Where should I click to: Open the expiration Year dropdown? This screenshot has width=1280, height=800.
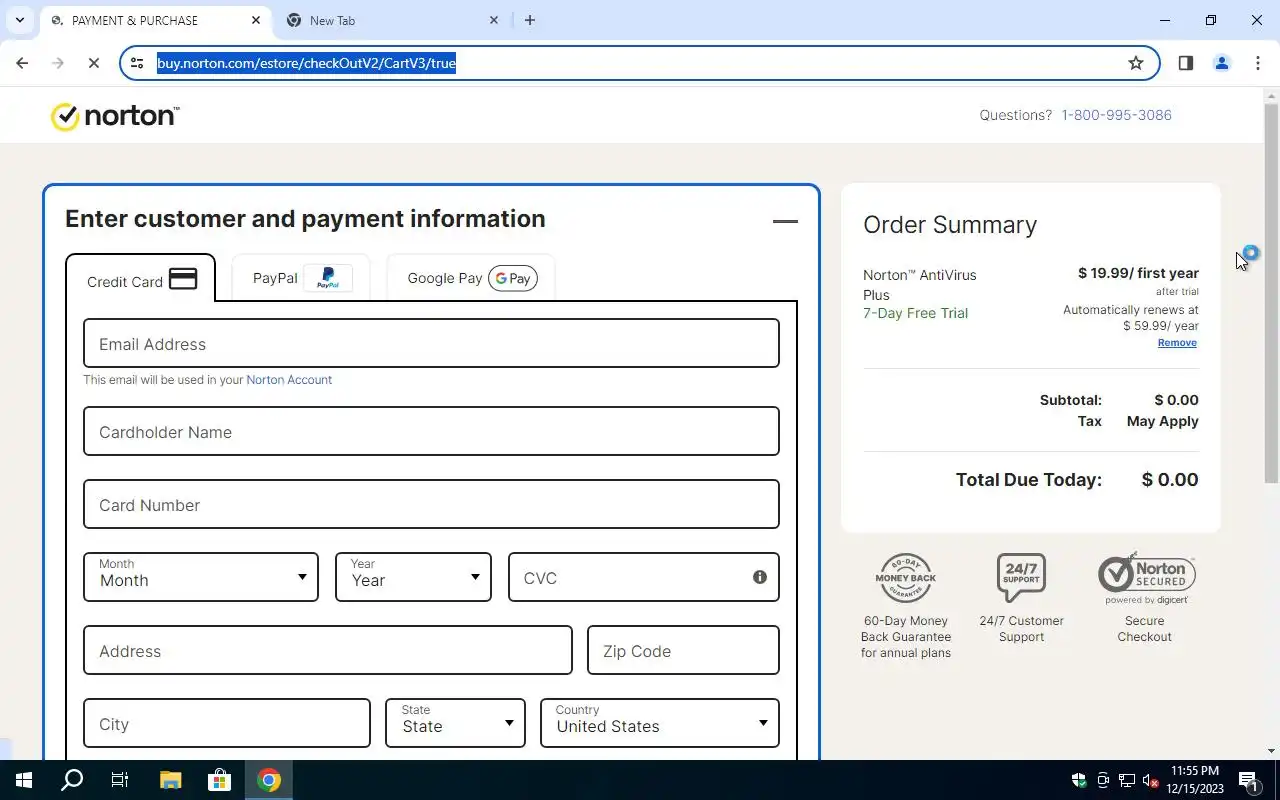413,577
